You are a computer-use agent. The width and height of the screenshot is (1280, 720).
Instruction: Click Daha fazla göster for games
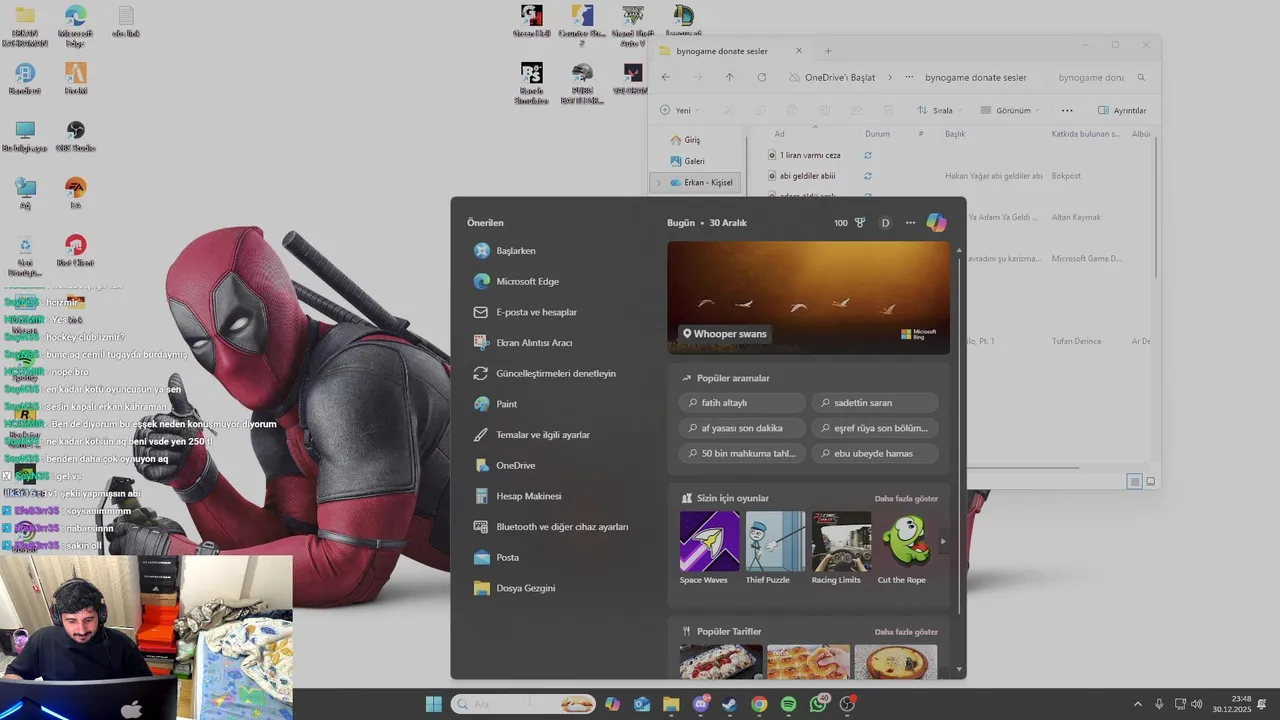pos(906,498)
